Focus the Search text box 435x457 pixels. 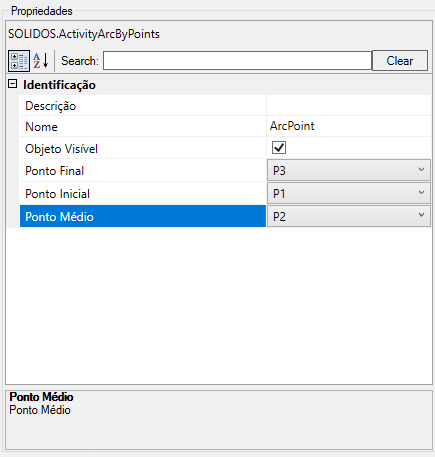(237, 61)
